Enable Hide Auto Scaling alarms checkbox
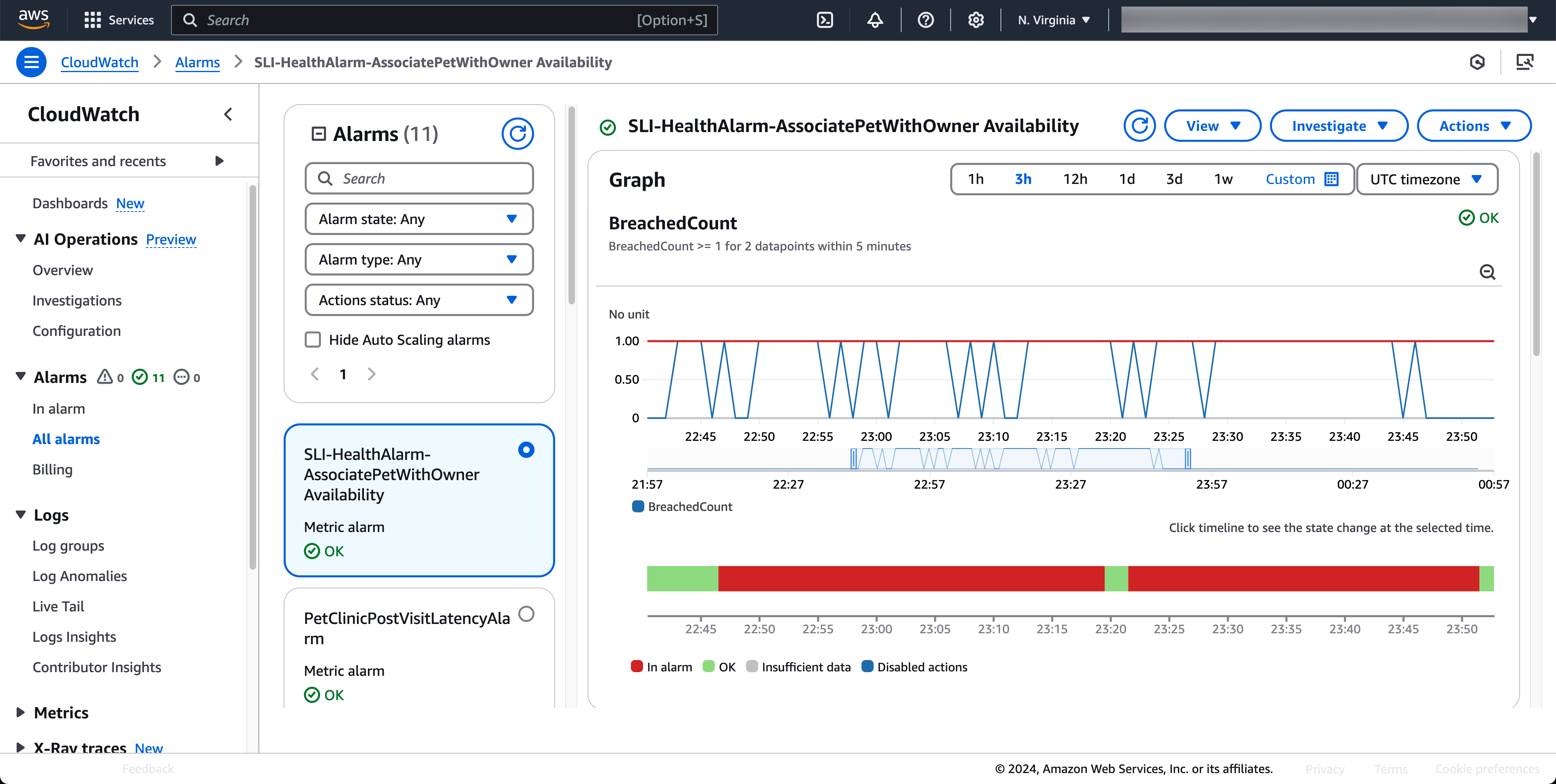The image size is (1556, 784). coord(313,340)
